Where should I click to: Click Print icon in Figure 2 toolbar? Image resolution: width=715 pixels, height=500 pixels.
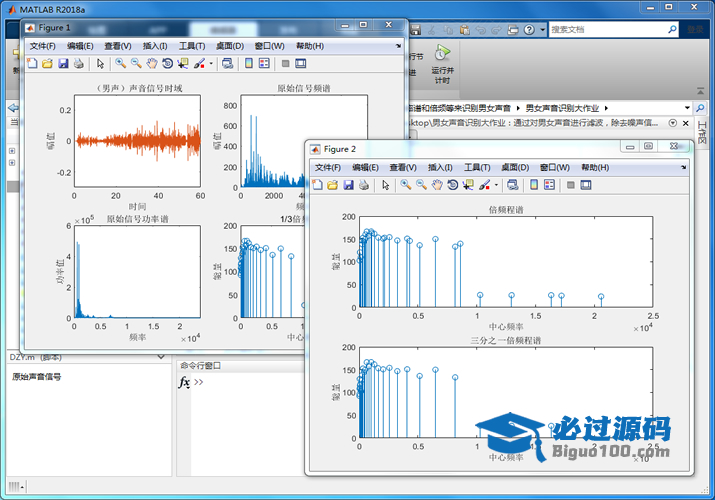(x=364, y=185)
